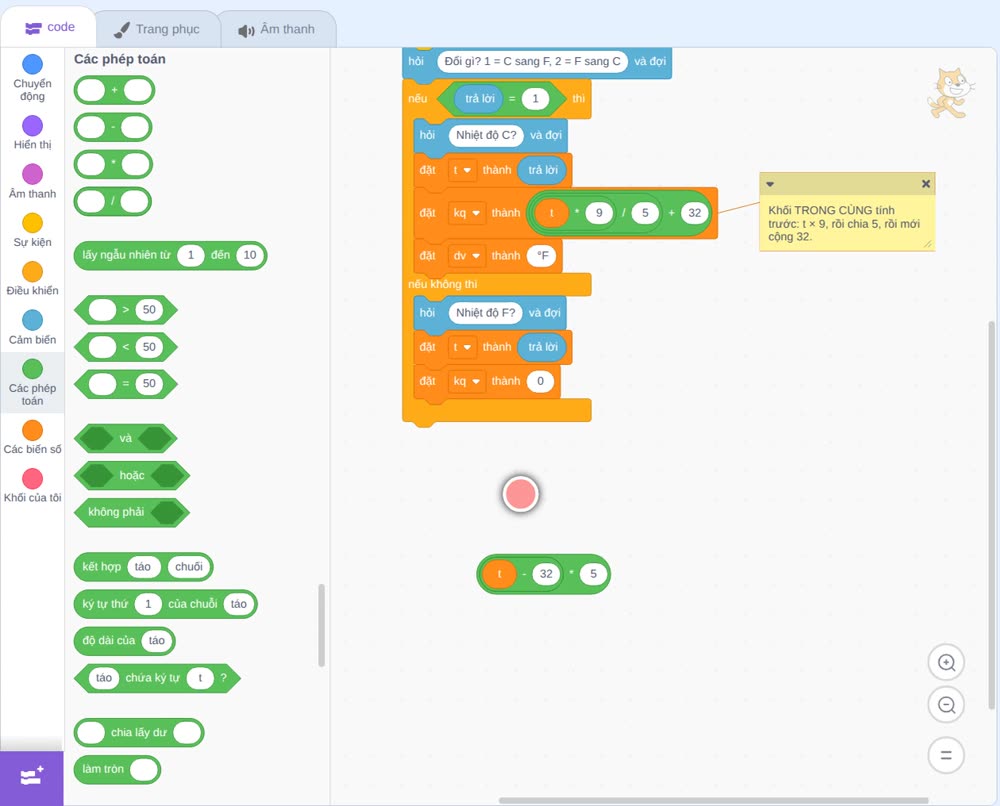Open the Chuyển động block category
The width and height of the screenshot is (1000, 806).
coord(32,78)
